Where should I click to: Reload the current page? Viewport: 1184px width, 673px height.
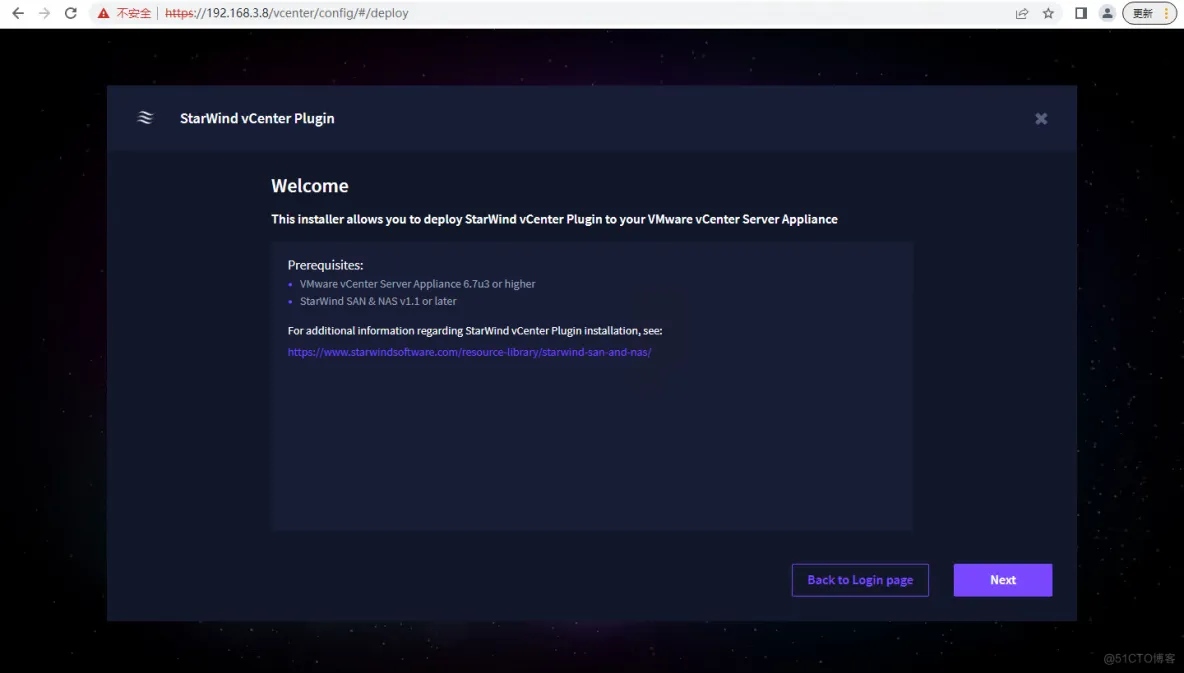(71, 13)
